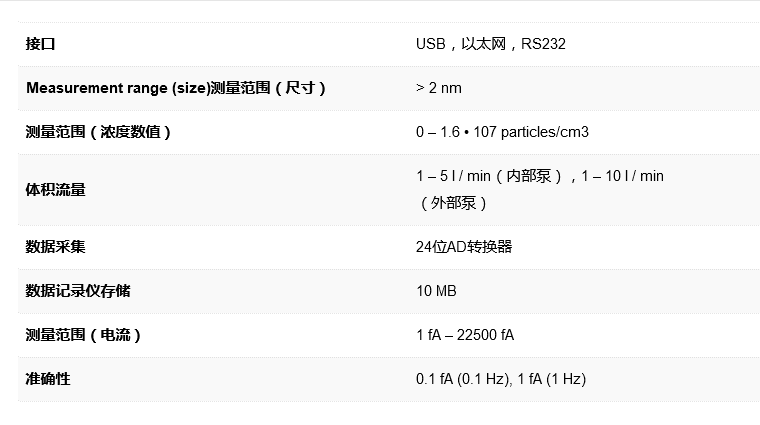The height and width of the screenshot is (425, 760).
Task: Click the 准确性 row label
Action: click(48, 379)
